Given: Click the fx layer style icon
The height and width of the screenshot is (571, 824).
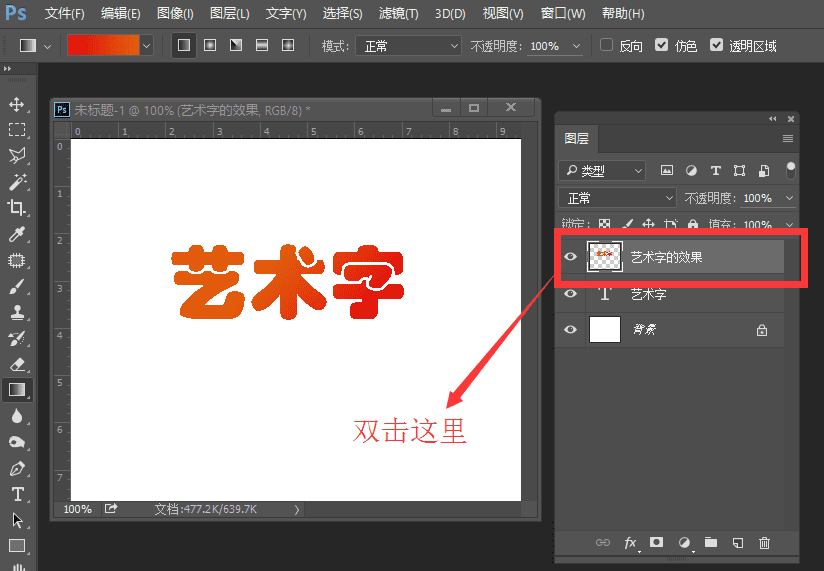Looking at the screenshot, I should click(x=631, y=543).
